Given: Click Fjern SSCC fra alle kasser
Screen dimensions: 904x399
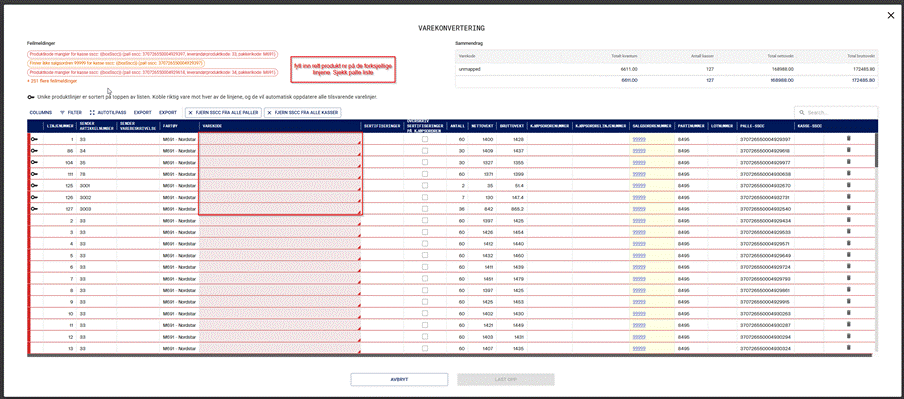Looking at the screenshot, I should tap(303, 112).
